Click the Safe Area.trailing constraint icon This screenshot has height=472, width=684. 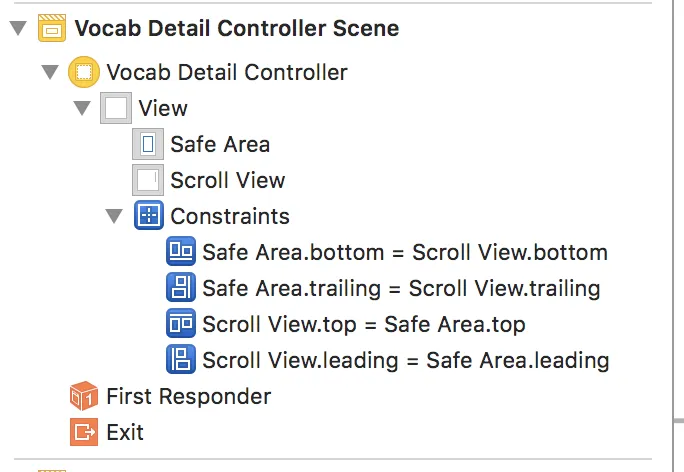point(180,289)
